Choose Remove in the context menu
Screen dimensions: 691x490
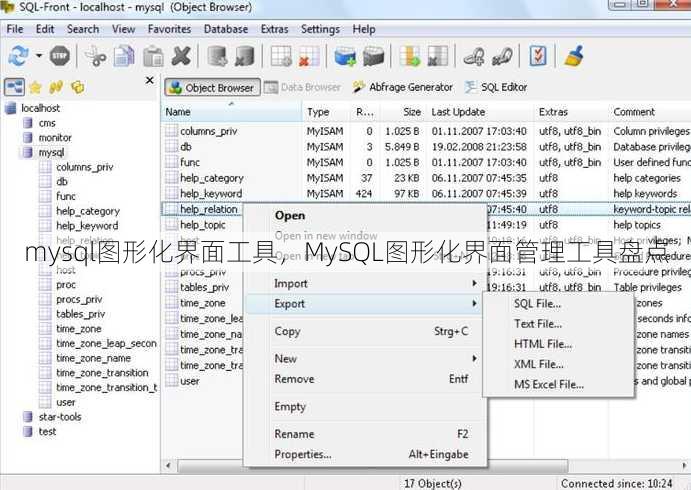tap(365, 379)
